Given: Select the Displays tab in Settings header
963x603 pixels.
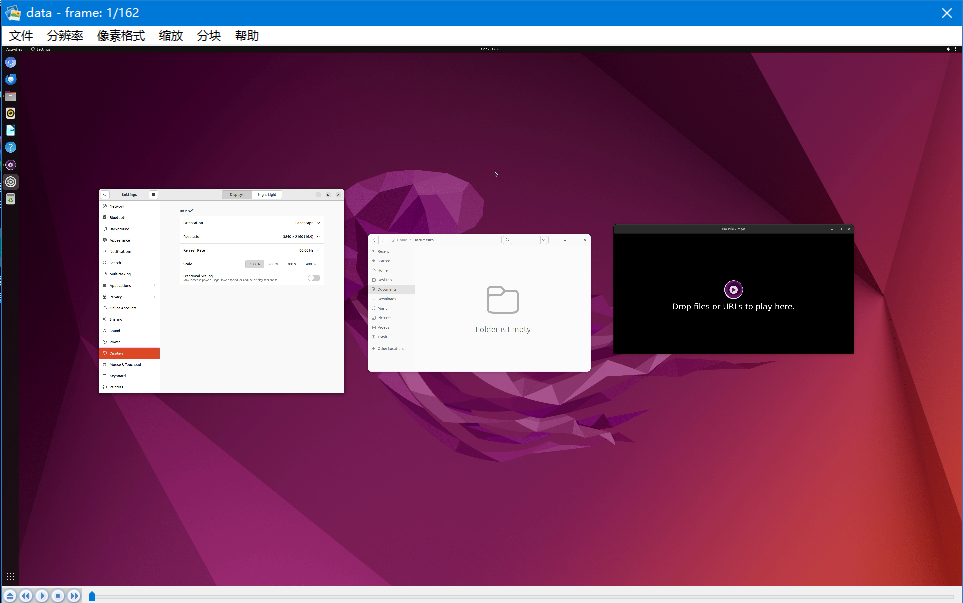Looking at the screenshot, I should 237,195.
